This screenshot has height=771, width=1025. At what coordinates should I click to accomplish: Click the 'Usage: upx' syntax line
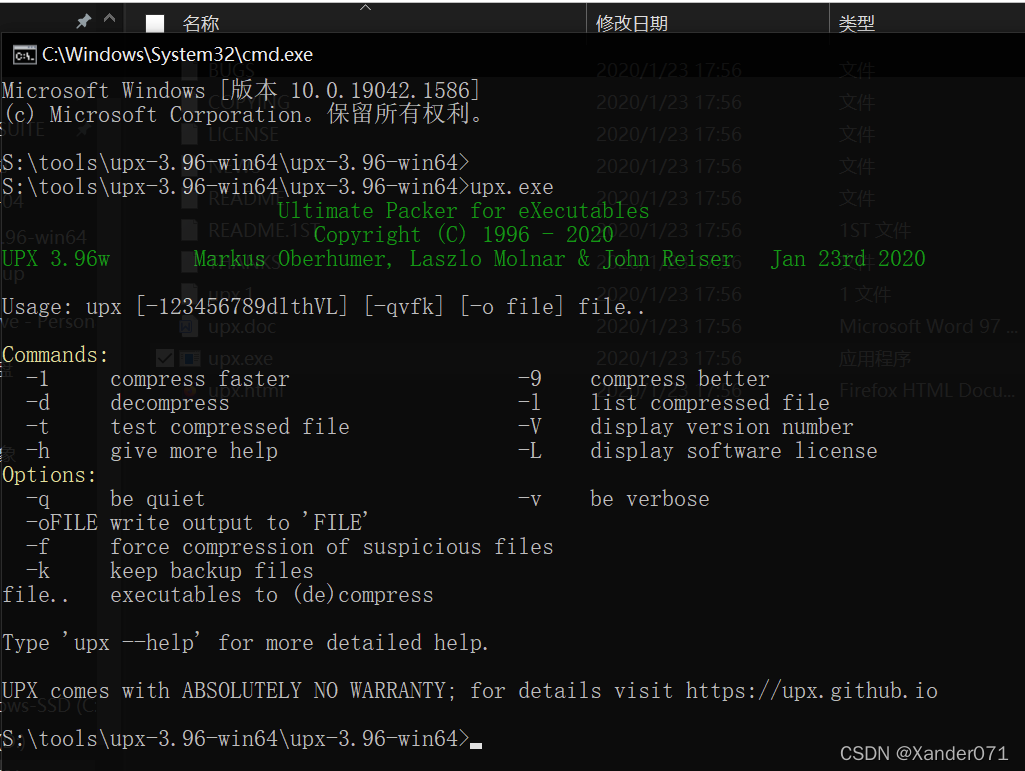[323, 307]
